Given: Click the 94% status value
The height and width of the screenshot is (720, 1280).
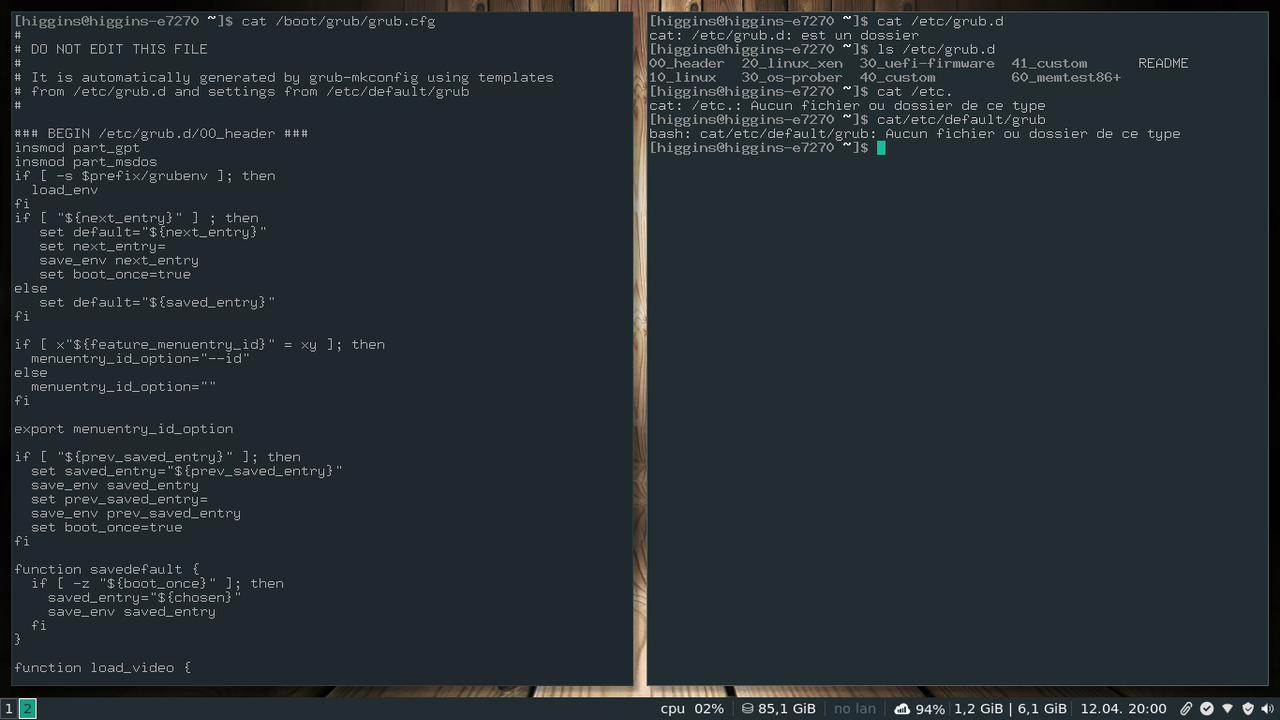Looking at the screenshot, I should pos(930,709).
